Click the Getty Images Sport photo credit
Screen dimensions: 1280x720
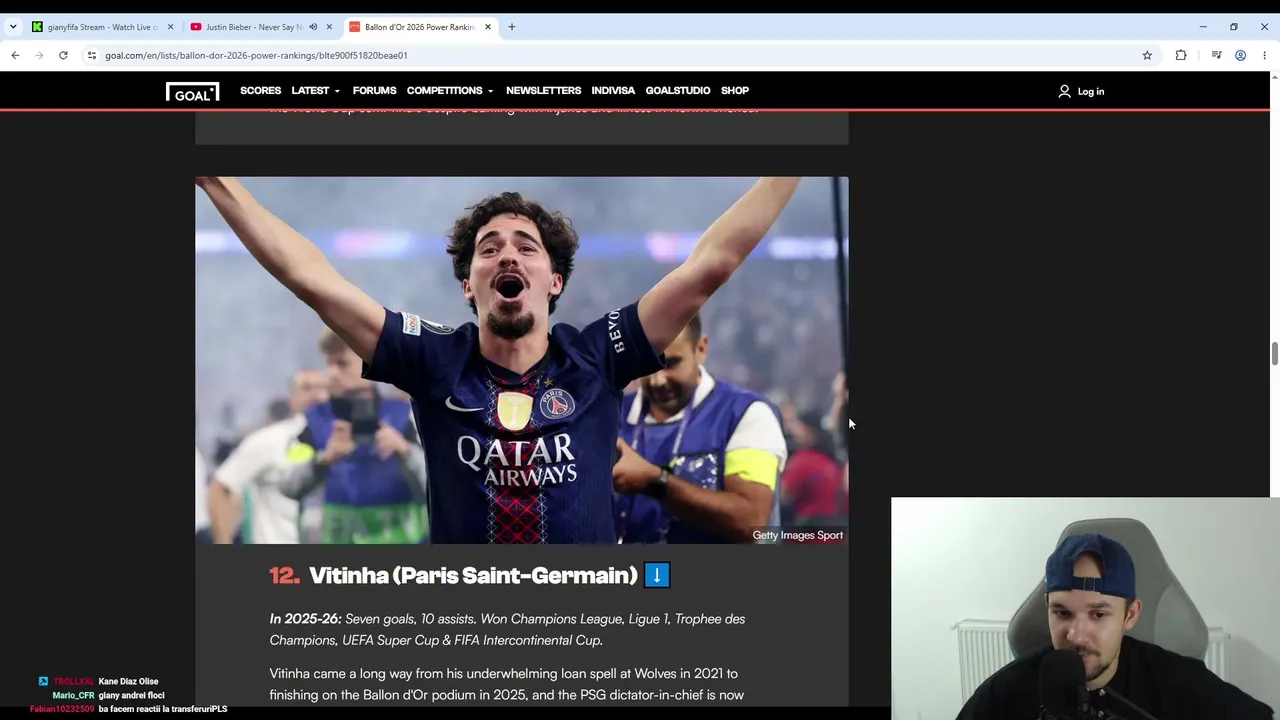pyautogui.click(x=797, y=535)
